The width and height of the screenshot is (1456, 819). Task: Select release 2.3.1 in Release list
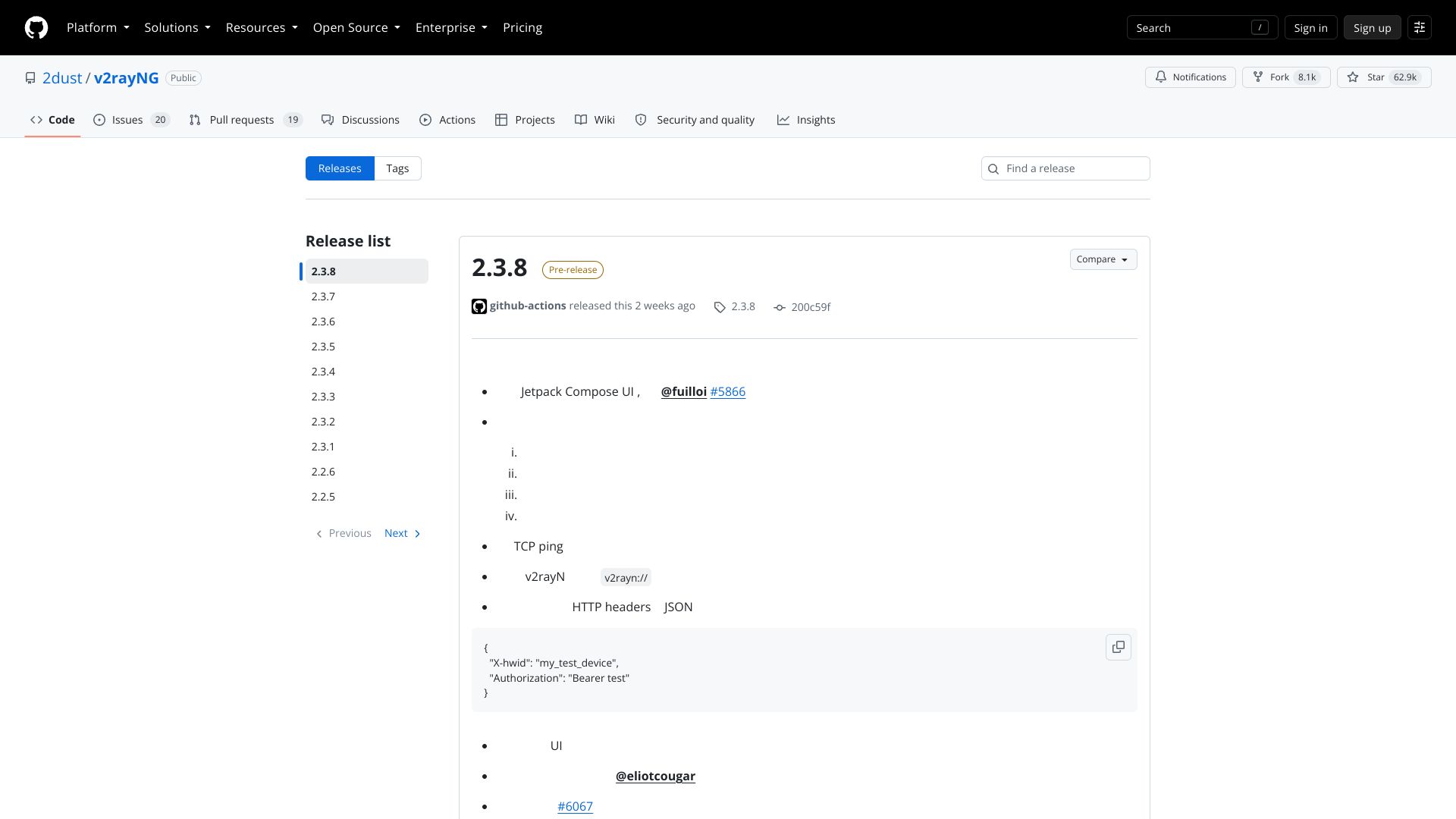[x=367, y=447]
